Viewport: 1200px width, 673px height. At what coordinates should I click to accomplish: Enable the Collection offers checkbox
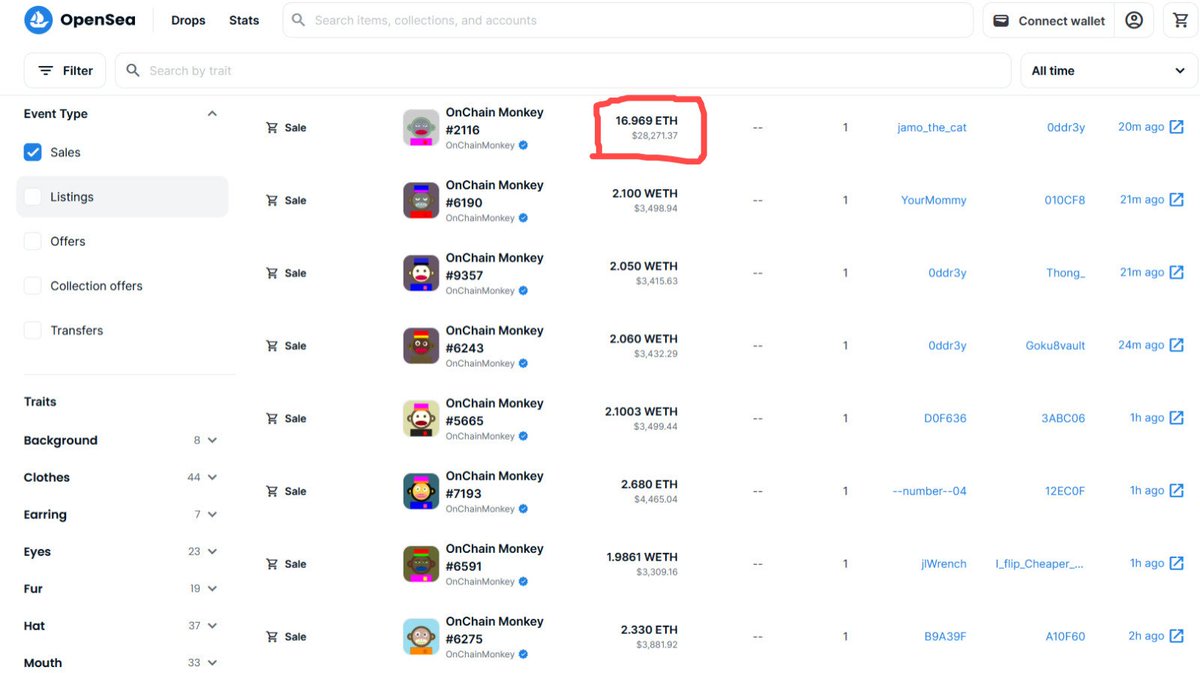click(33, 286)
